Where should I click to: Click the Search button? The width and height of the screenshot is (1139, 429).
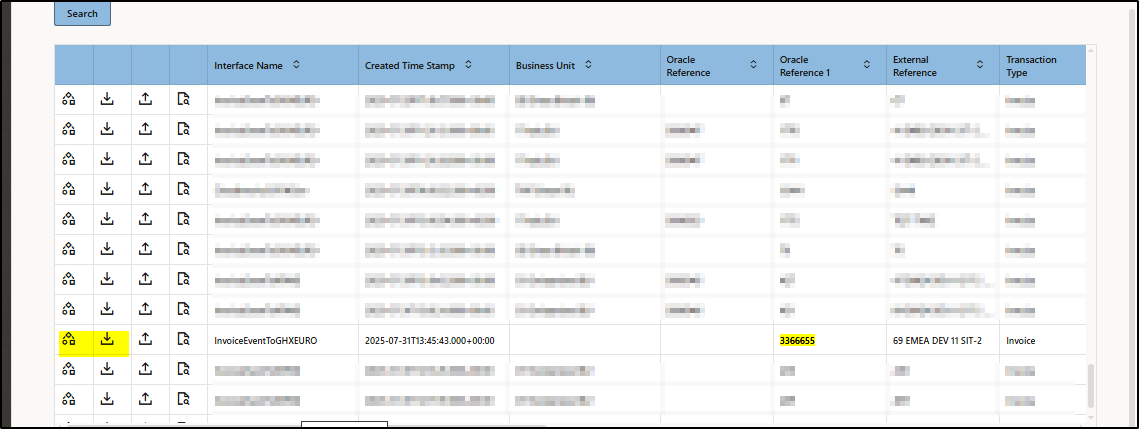point(82,14)
